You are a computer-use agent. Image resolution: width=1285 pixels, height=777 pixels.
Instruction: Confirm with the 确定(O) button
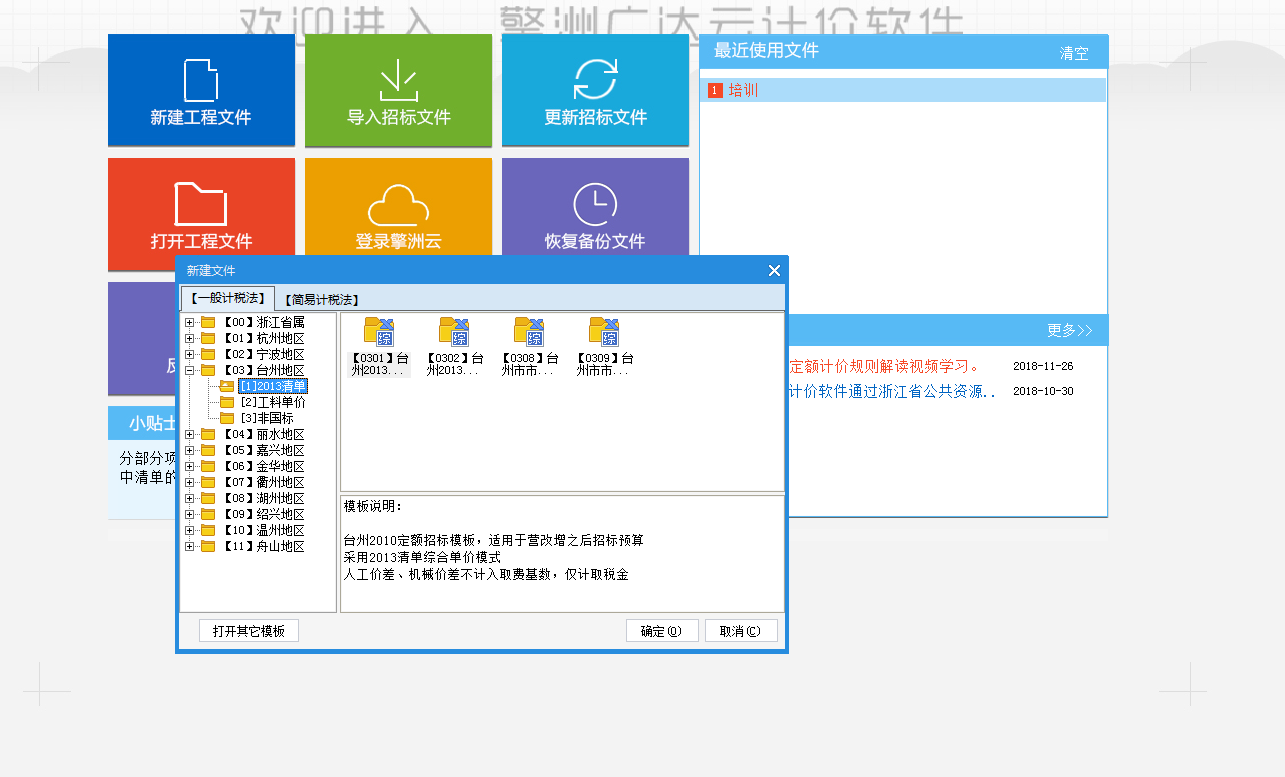[x=662, y=631]
